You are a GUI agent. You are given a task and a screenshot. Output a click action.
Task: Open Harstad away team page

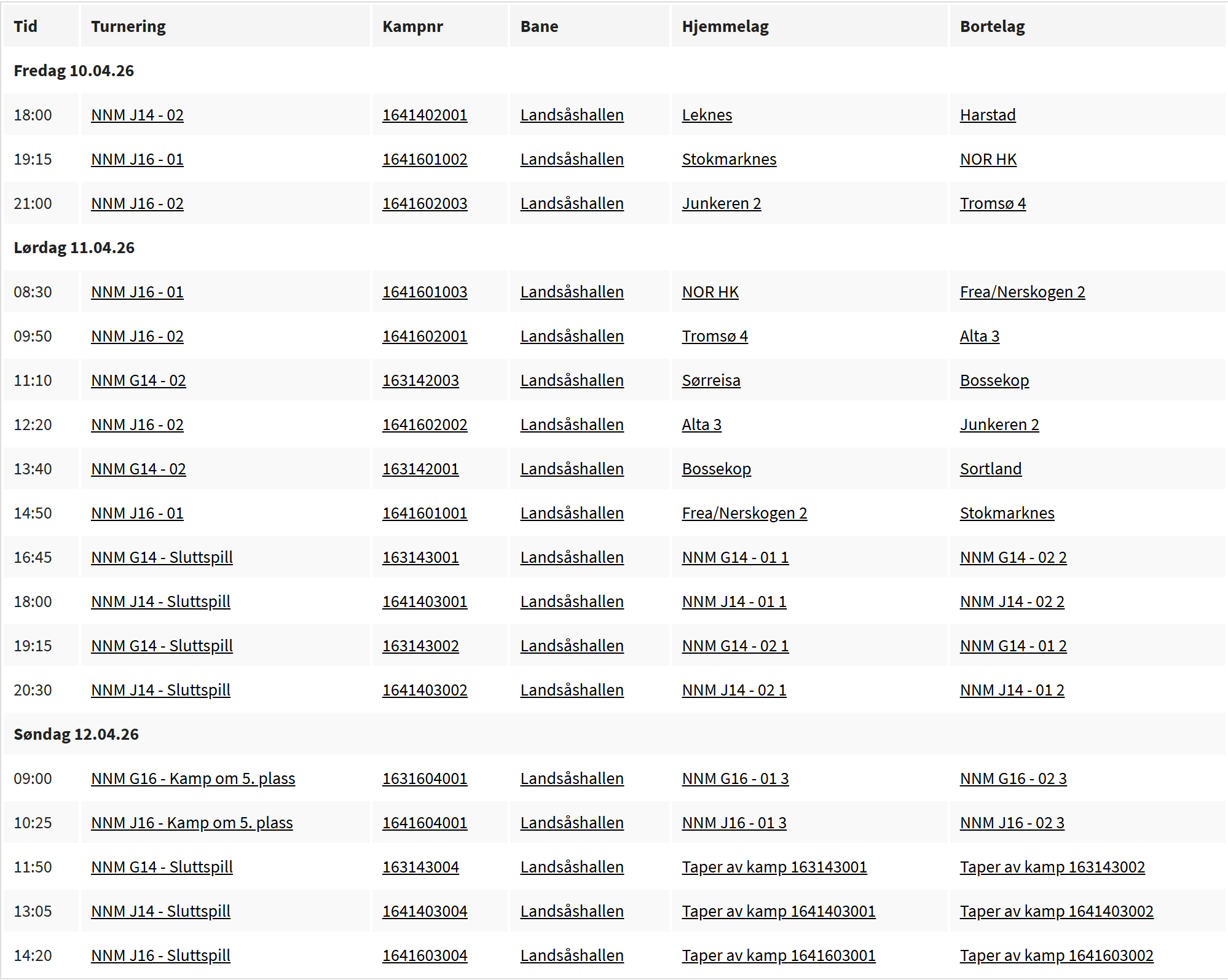(987, 115)
